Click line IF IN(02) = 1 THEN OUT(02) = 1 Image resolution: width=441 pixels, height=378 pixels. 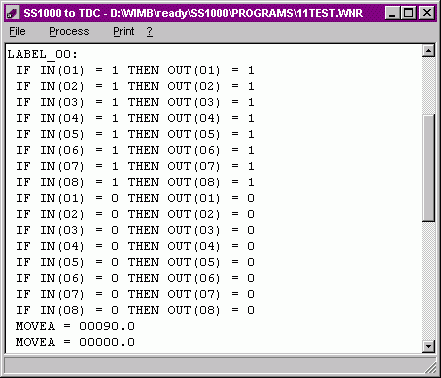(x=135, y=86)
